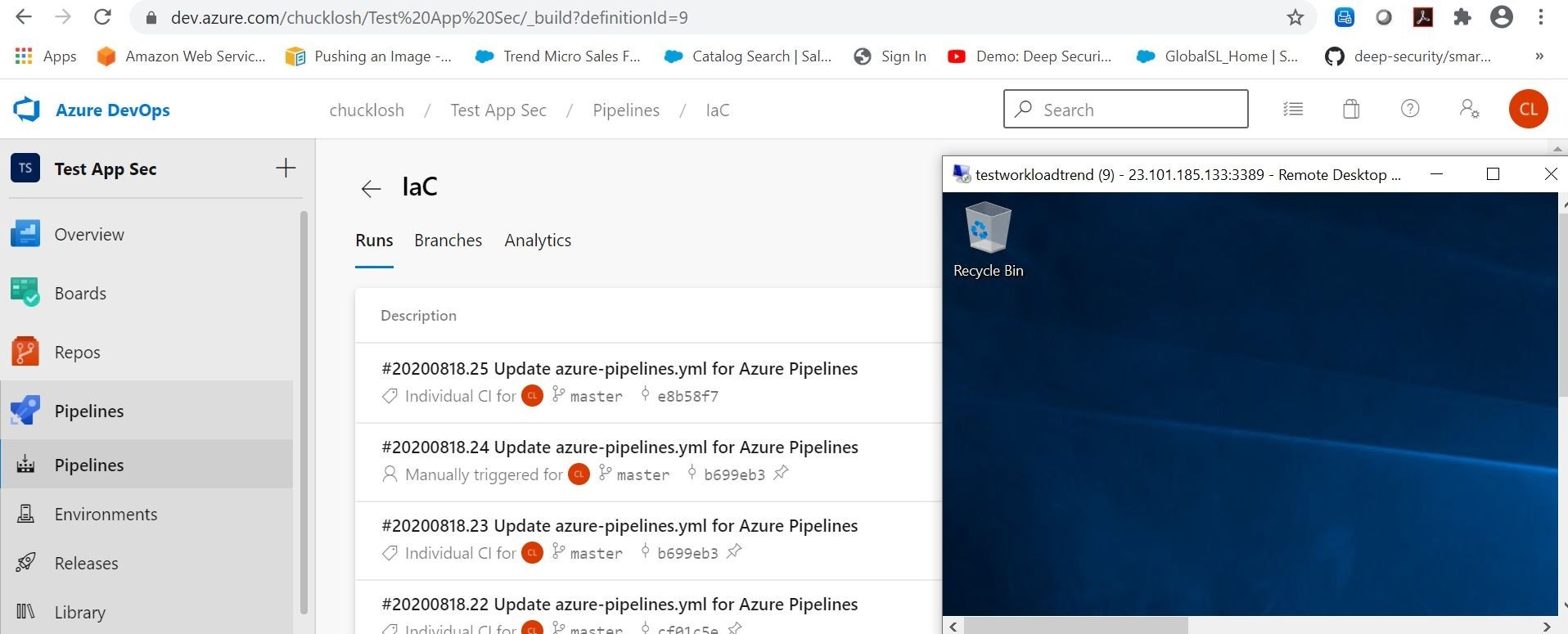Click the left sidebar vertical scrollbar
1568x634 pixels.
click(x=304, y=412)
